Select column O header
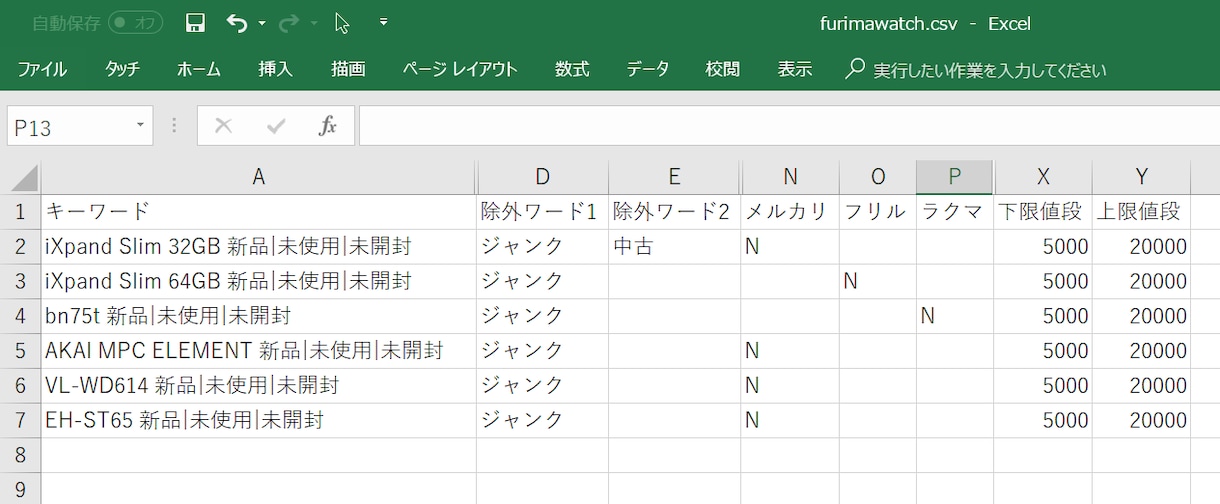Viewport: 1220px width, 504px height. coord(878,177)
